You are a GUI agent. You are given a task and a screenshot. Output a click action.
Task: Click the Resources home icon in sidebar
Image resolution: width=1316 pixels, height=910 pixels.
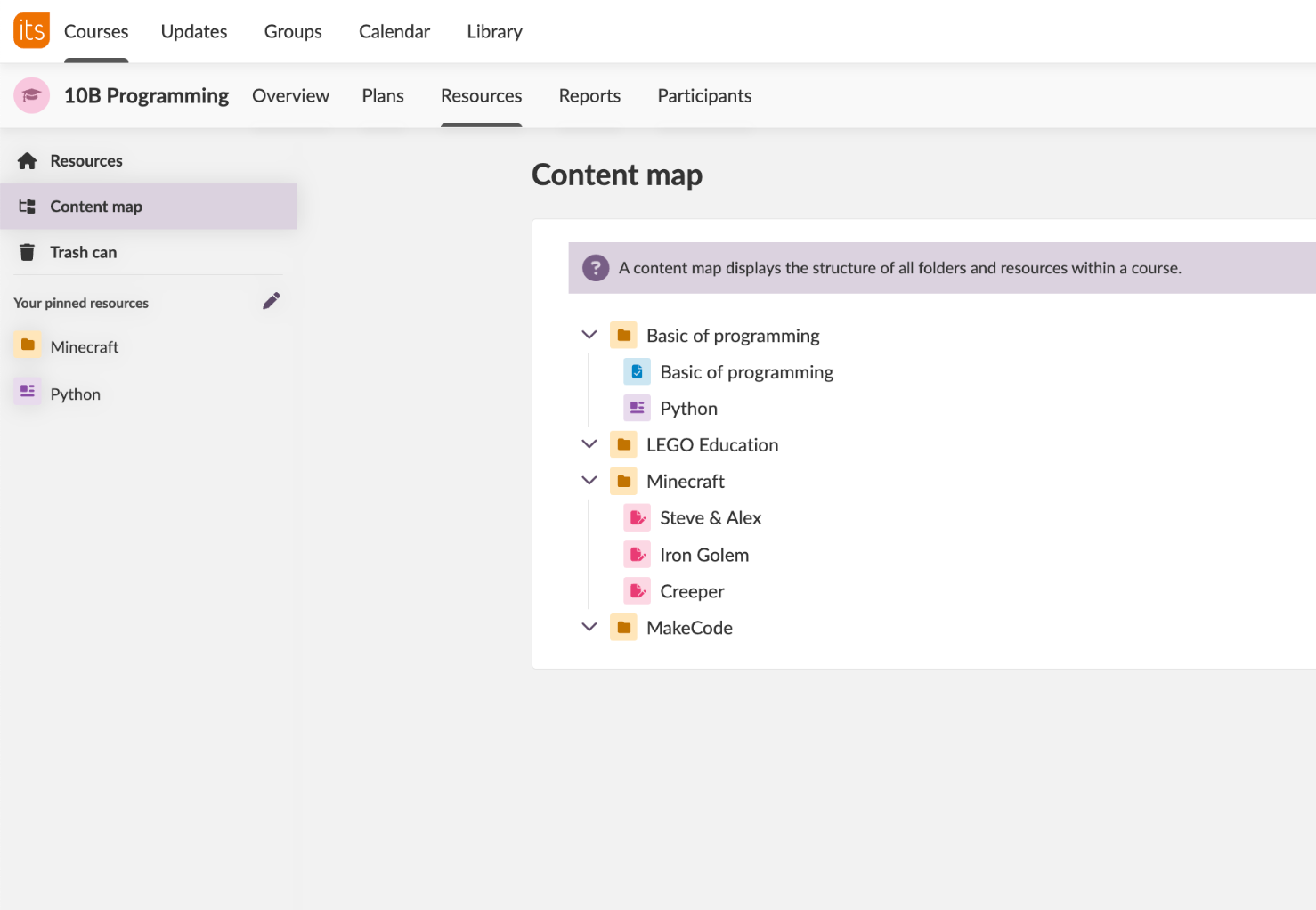tap(28, 161)
